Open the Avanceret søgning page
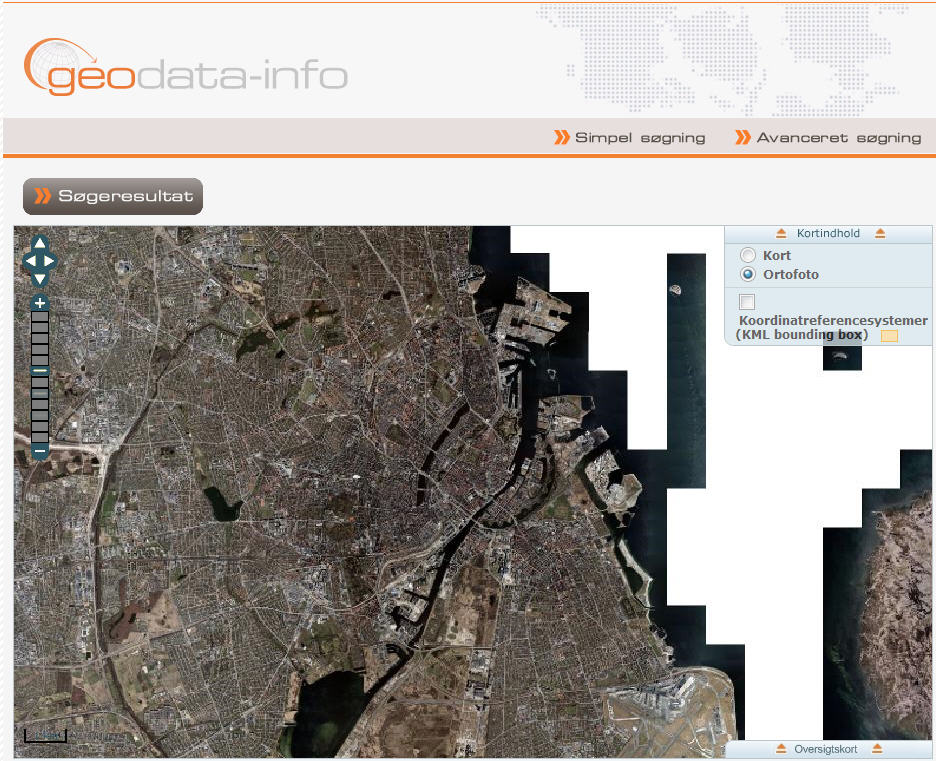This screenshot has height=761, width=936. [x=838, y=138]
